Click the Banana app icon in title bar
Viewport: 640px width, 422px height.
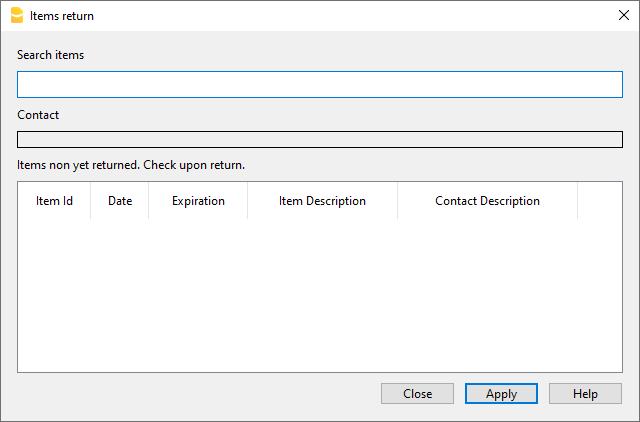pos(16,16)
